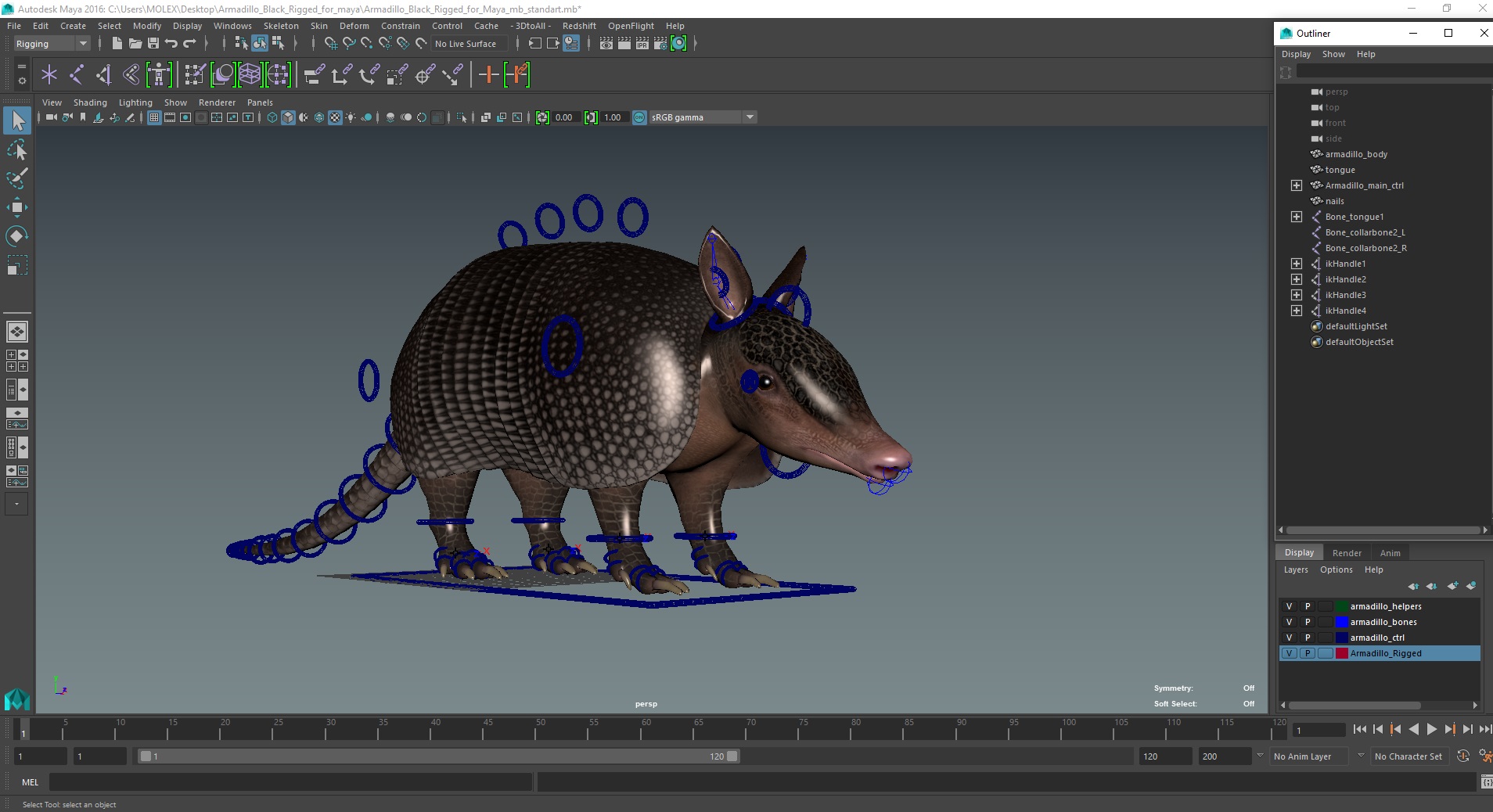
Task: Open Render Settings from the status line
Action: pyautogui.click(x=660, y=44)
